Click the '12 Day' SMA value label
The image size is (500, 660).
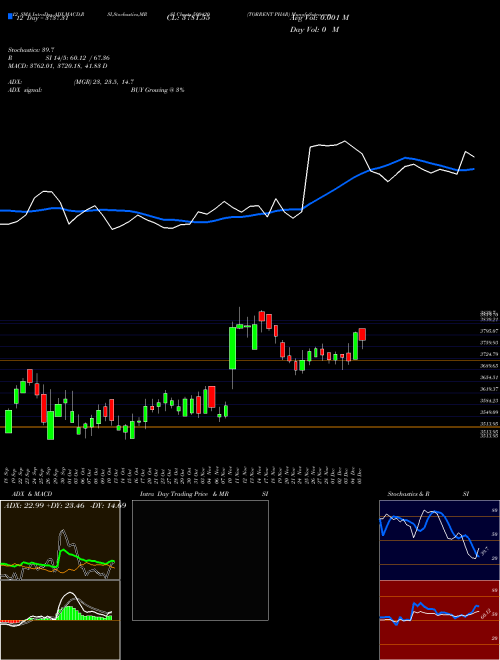pos(42,18)
